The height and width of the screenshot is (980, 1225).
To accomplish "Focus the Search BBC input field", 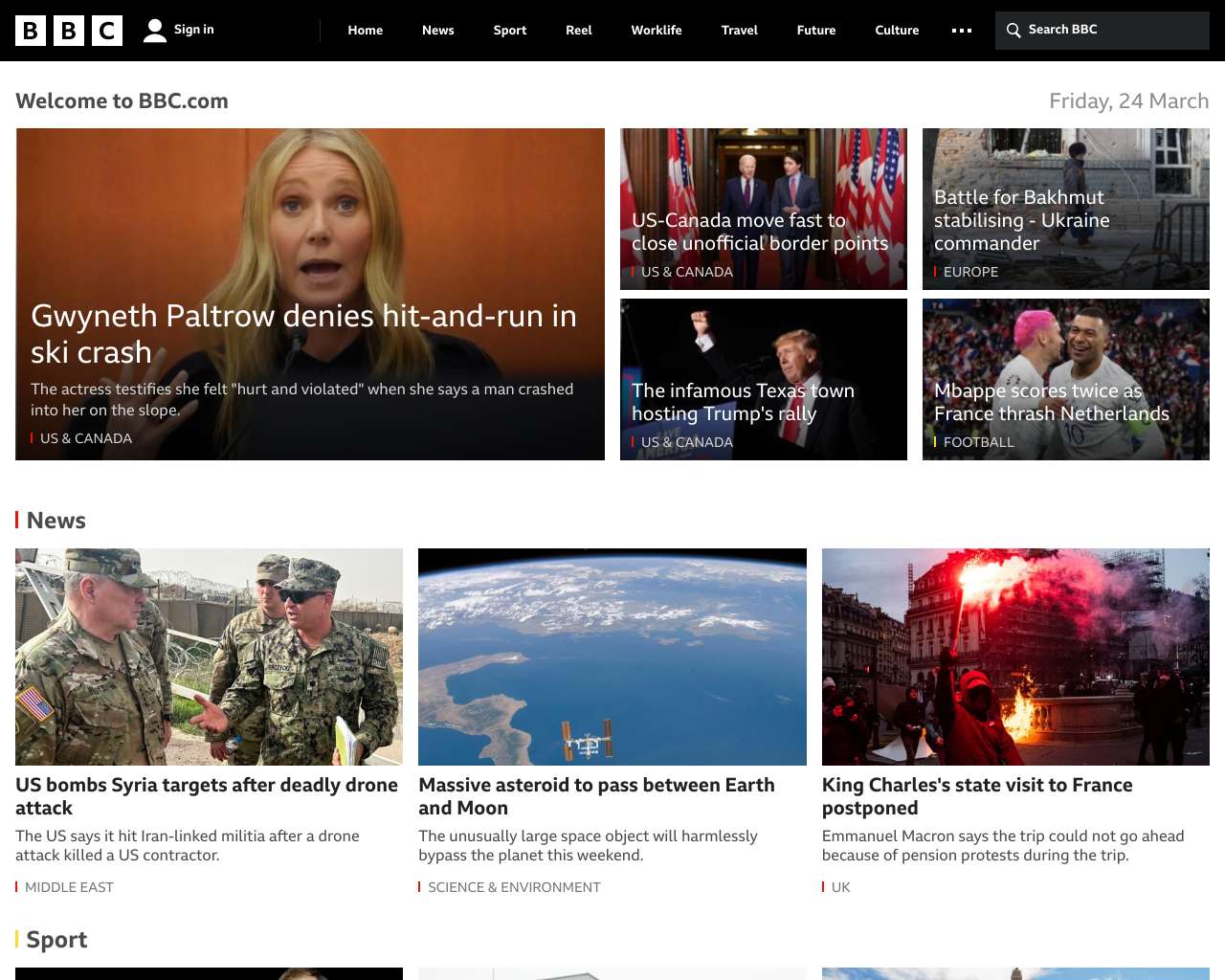I will 1102,31.
